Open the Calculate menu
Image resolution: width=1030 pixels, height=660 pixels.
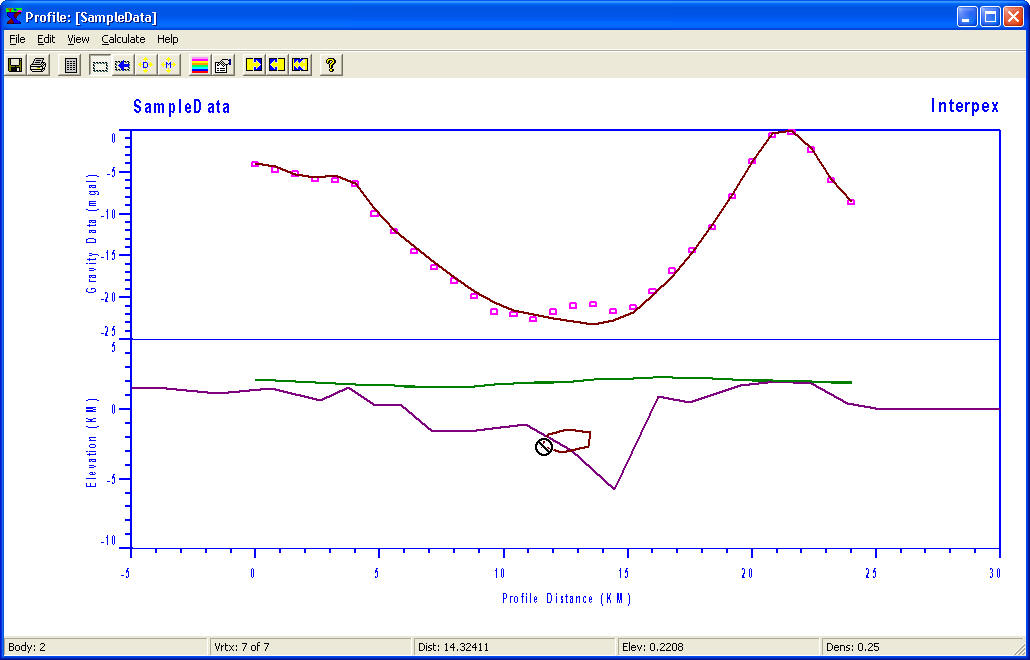[123, 39]
